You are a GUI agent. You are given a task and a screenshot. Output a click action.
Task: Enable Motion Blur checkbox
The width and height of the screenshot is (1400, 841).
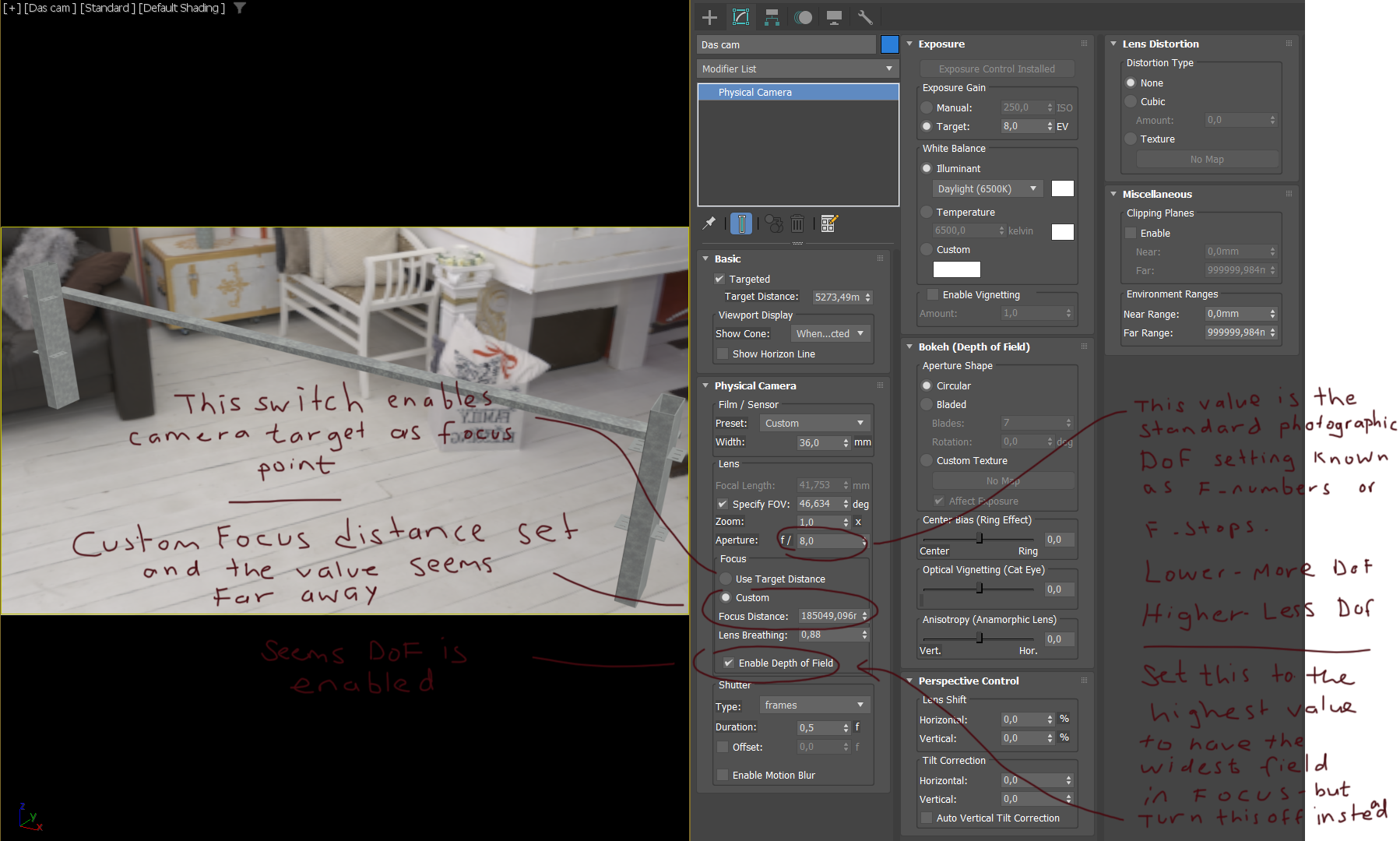click(x=723, y=775)
